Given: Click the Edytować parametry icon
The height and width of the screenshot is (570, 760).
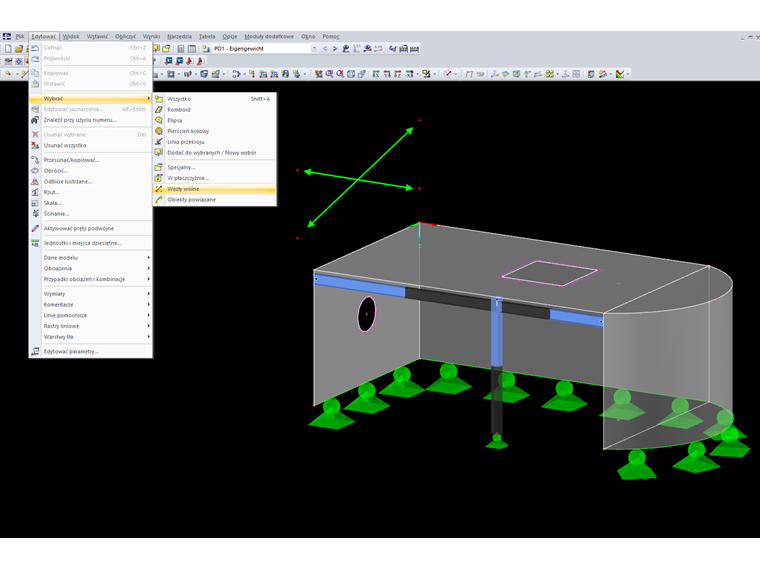Looking at the screenshot, I should (x=35, y=351).
